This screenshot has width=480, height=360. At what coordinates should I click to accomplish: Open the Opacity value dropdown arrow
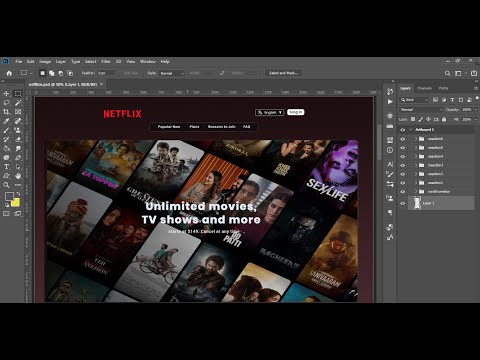476,109
